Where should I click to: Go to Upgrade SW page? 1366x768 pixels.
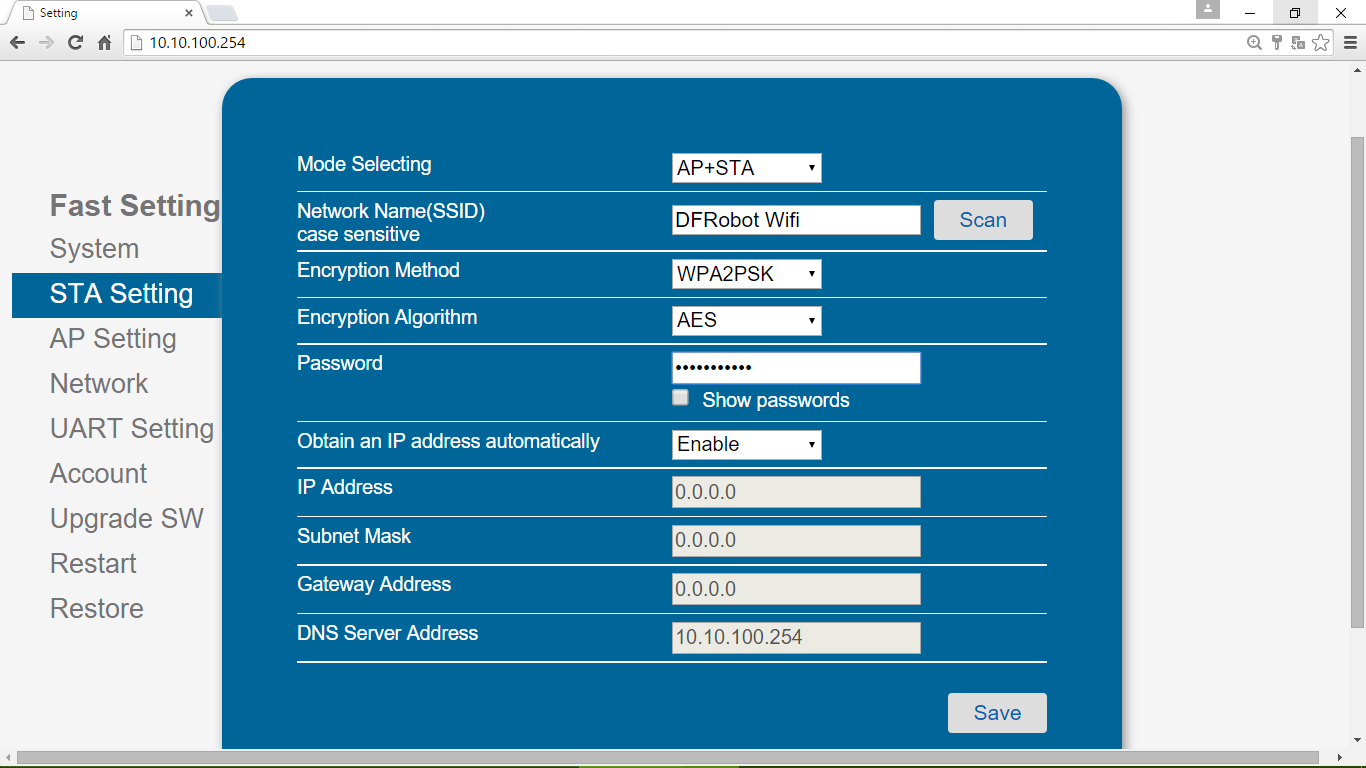[x=127, y=519]
